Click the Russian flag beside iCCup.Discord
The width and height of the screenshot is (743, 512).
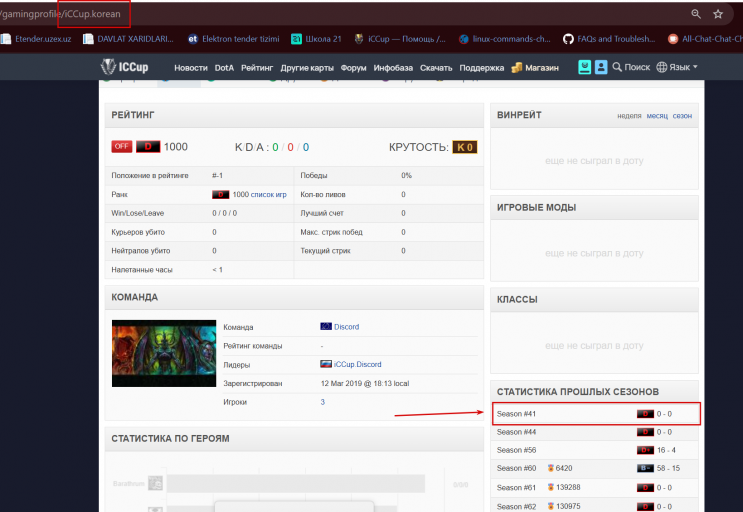(326, 364)
